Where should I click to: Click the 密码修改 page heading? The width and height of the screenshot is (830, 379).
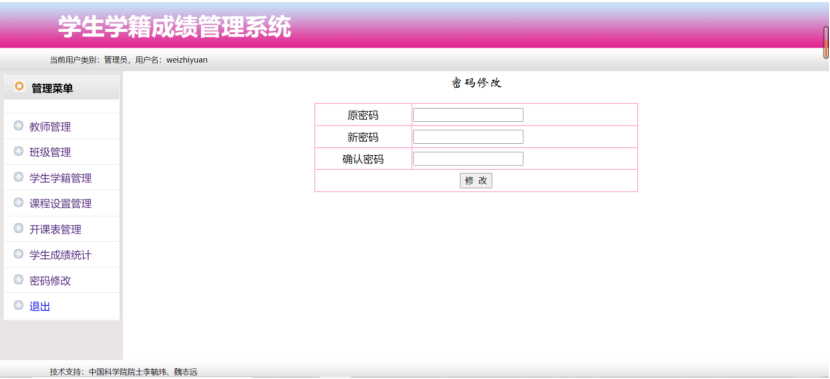click(476, 83)
